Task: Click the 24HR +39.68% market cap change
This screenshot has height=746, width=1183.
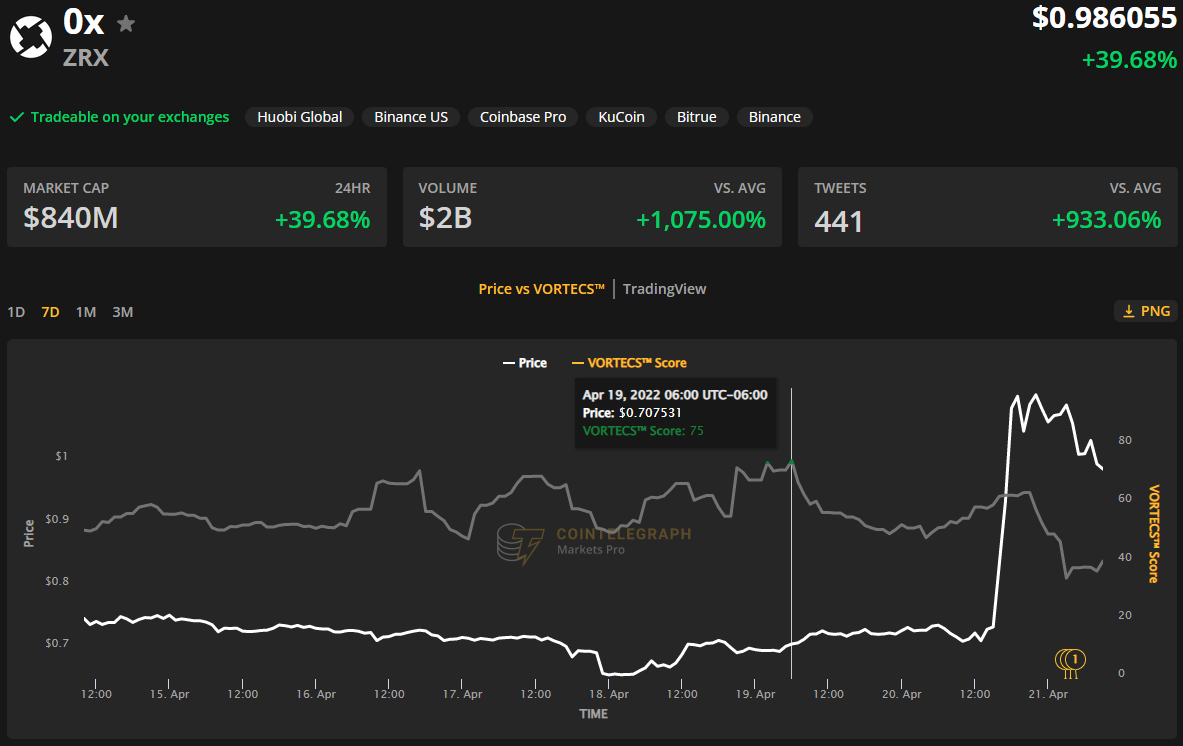Action: [323, 220]
